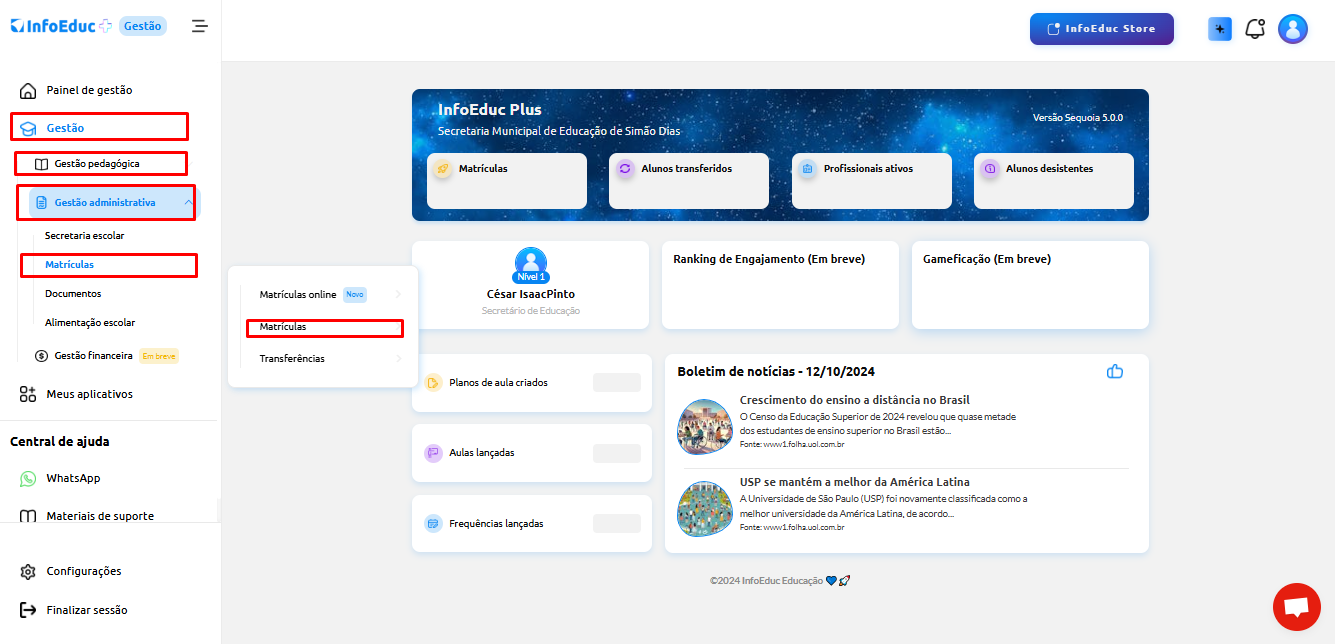Click the Configurações gear icon
1335x644 pixels.
pos(28,572)
